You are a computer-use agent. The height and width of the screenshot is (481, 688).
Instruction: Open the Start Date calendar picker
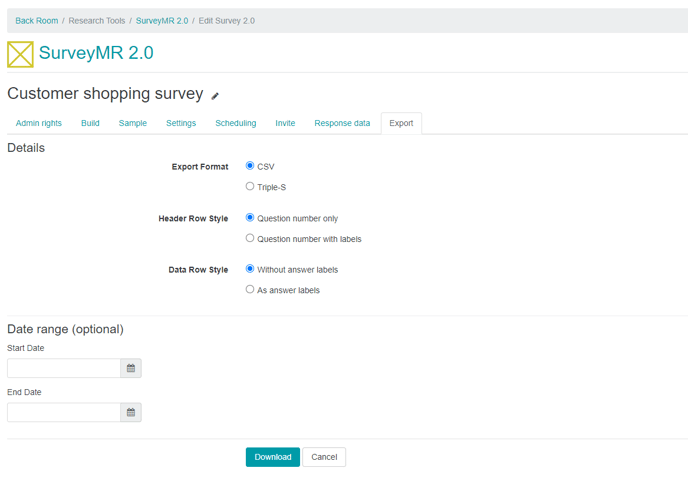tap(131, 368)
